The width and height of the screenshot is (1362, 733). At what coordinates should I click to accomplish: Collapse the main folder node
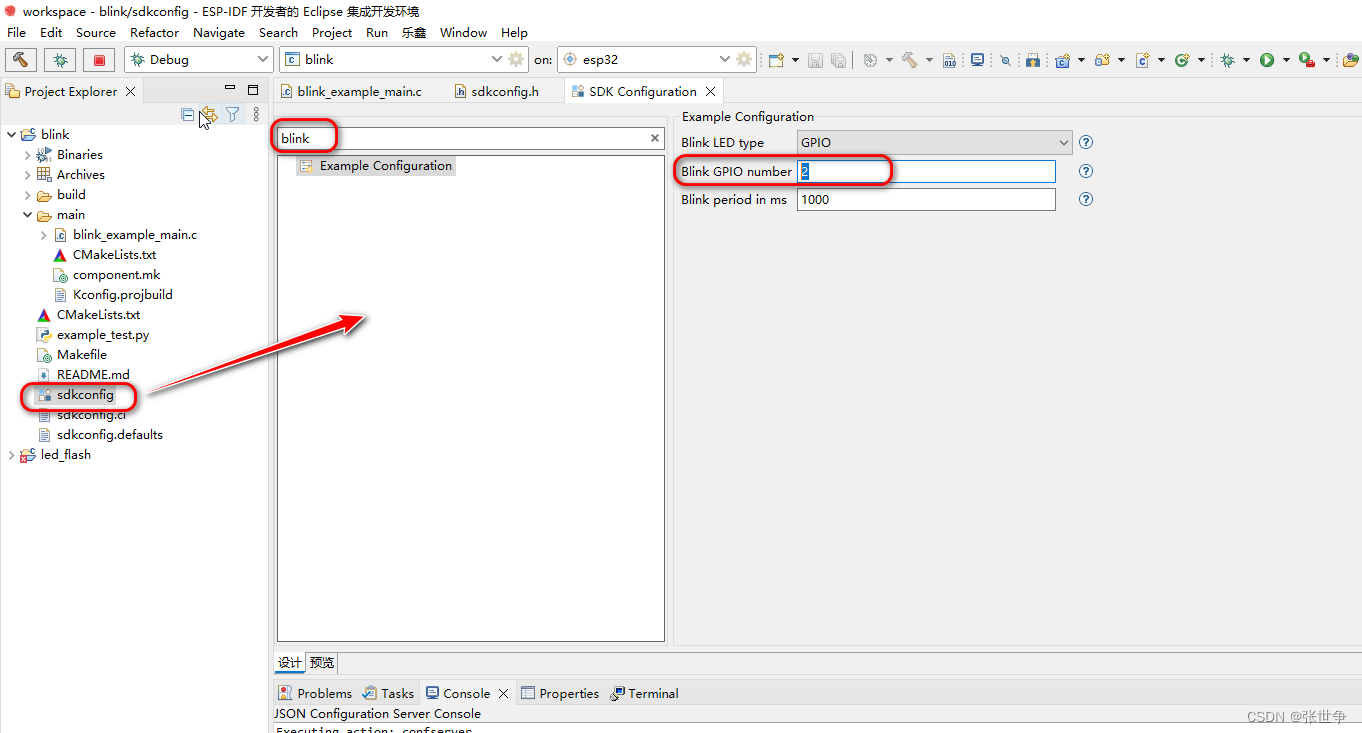point(28,215)
